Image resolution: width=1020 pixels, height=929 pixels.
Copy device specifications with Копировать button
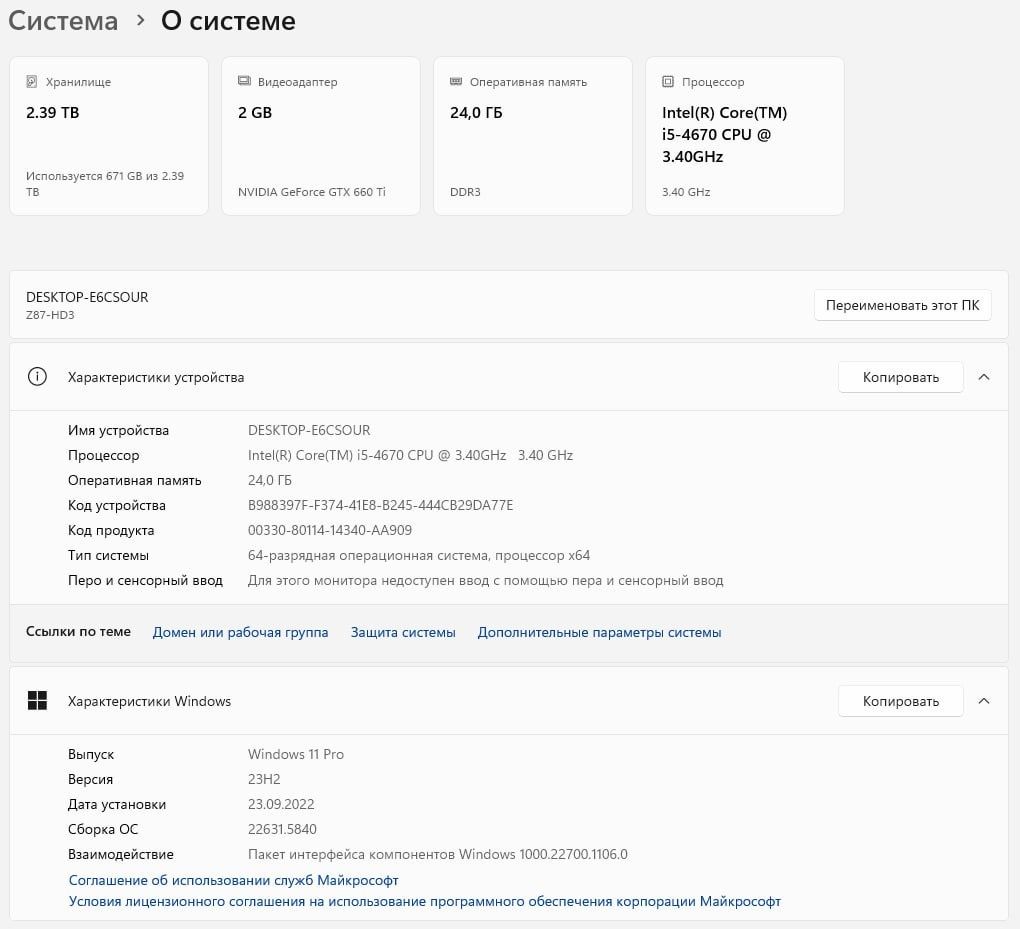click(x=900, y=377)
